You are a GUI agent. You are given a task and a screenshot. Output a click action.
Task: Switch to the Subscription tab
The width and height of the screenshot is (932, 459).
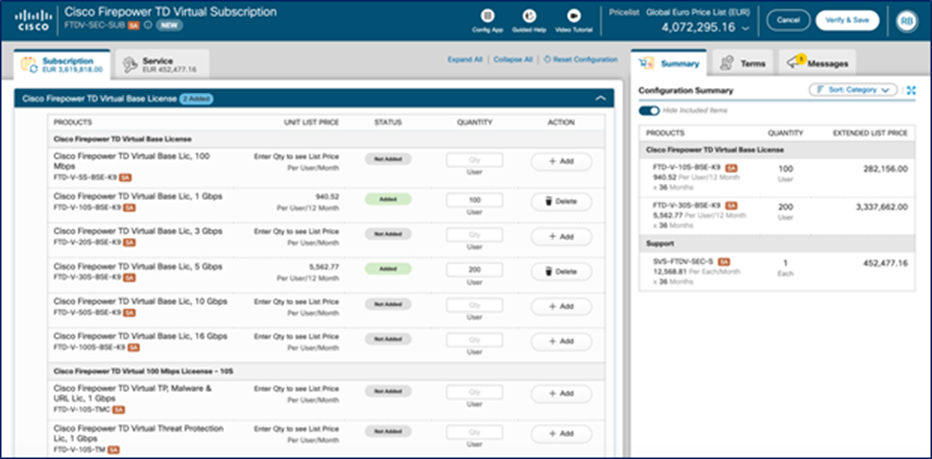[x=62, y=64]
